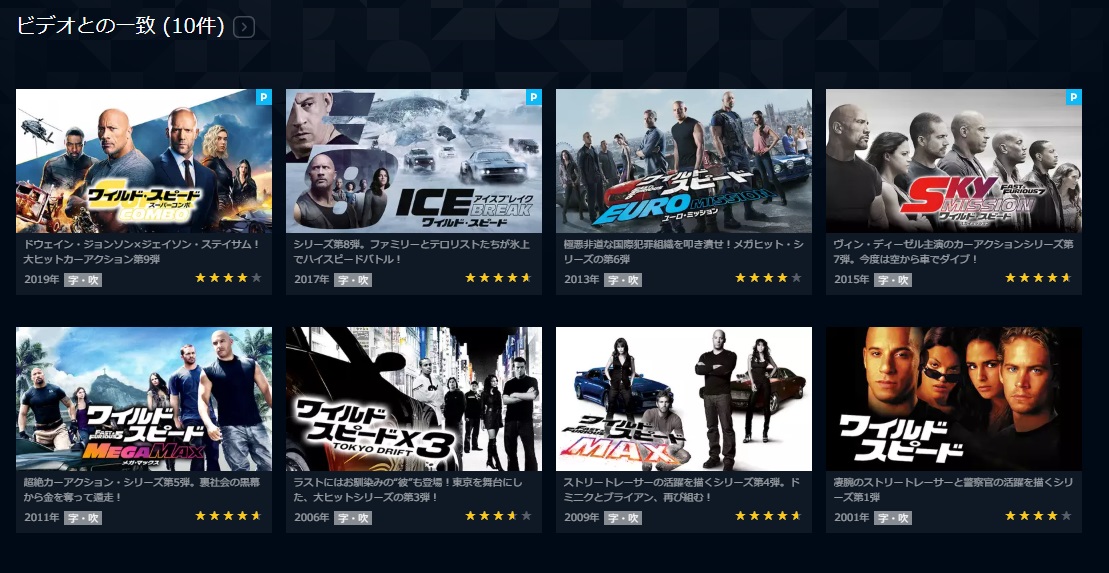Open the Euro Mission movie thumbnail
This screenshot has height=573, width=1109.
click(684, 161)
